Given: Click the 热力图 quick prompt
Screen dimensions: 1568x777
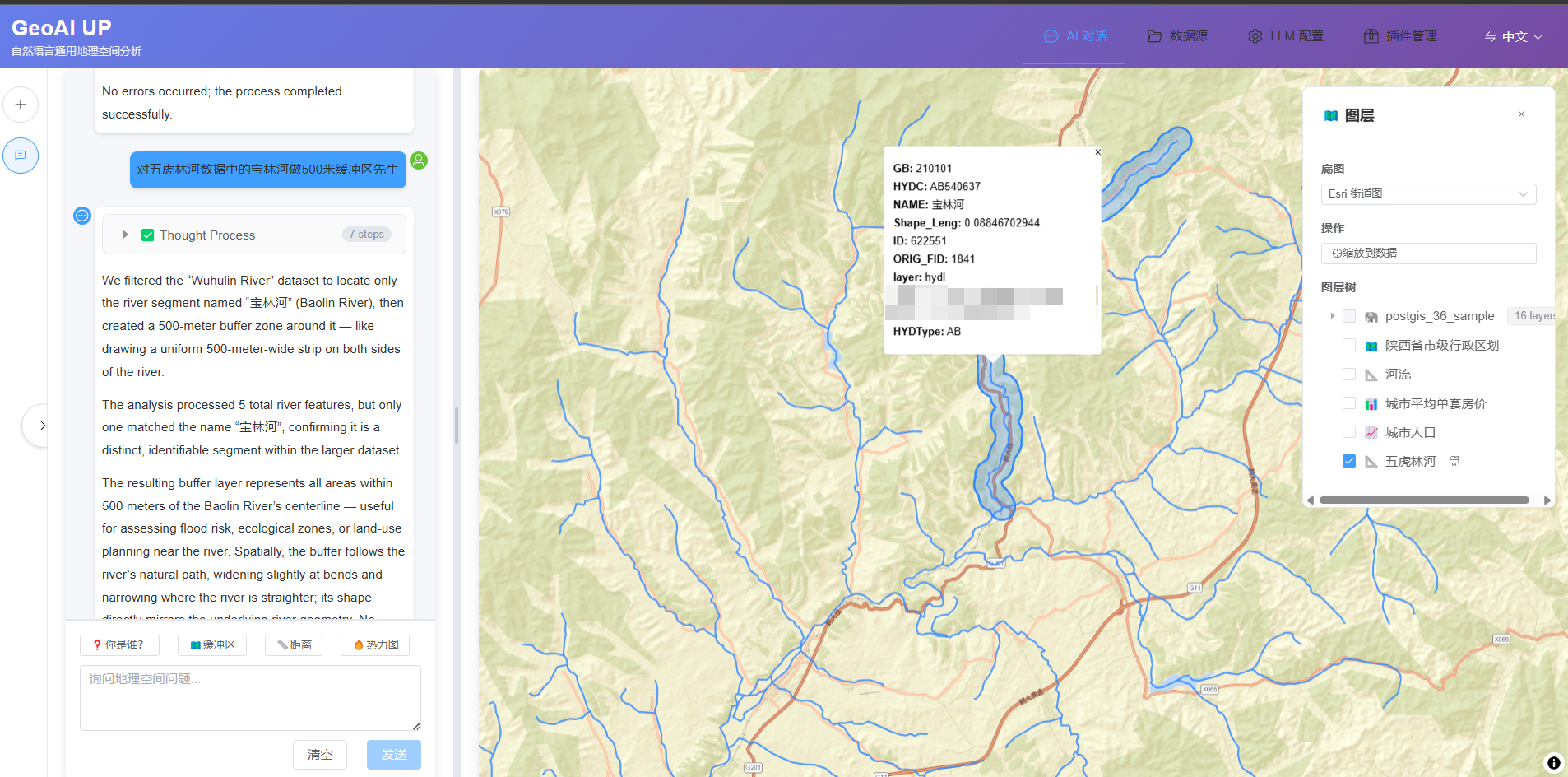Looking at the screenshot, I should [375, 644].
